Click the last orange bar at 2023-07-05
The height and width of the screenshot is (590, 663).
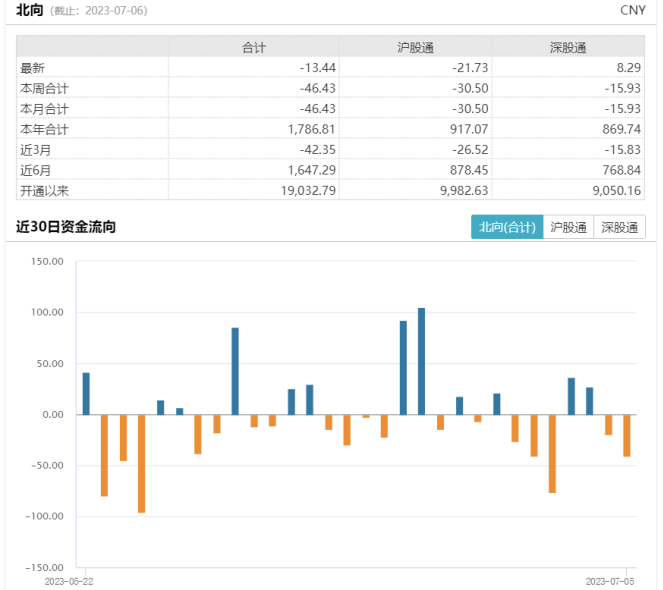click(627, 436)
